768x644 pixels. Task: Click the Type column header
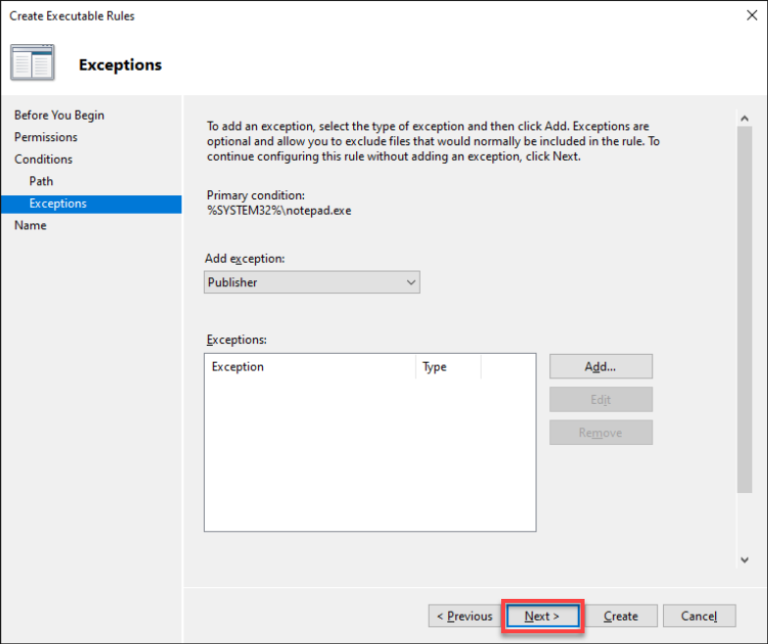pos(447,367)
